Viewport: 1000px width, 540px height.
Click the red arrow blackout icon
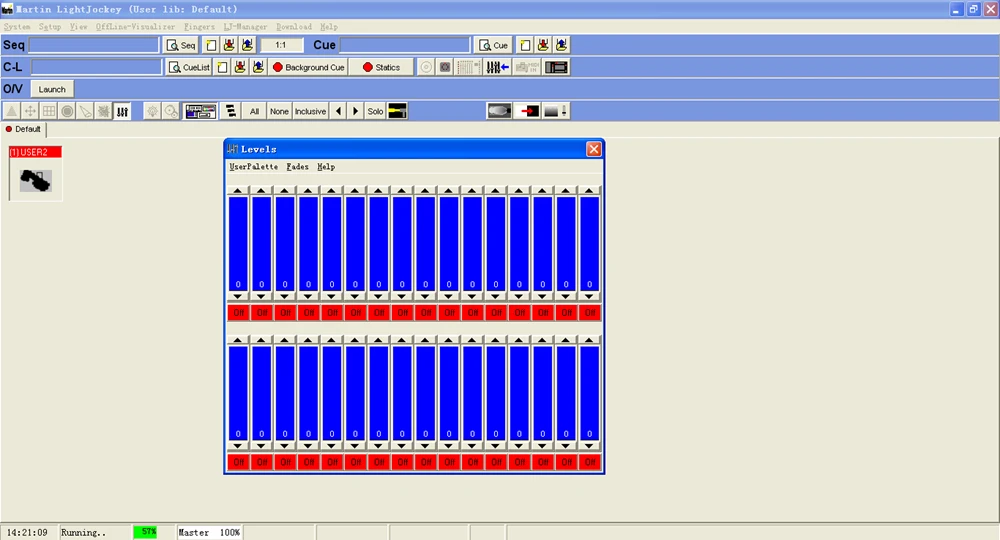click(x=528, y=111)
